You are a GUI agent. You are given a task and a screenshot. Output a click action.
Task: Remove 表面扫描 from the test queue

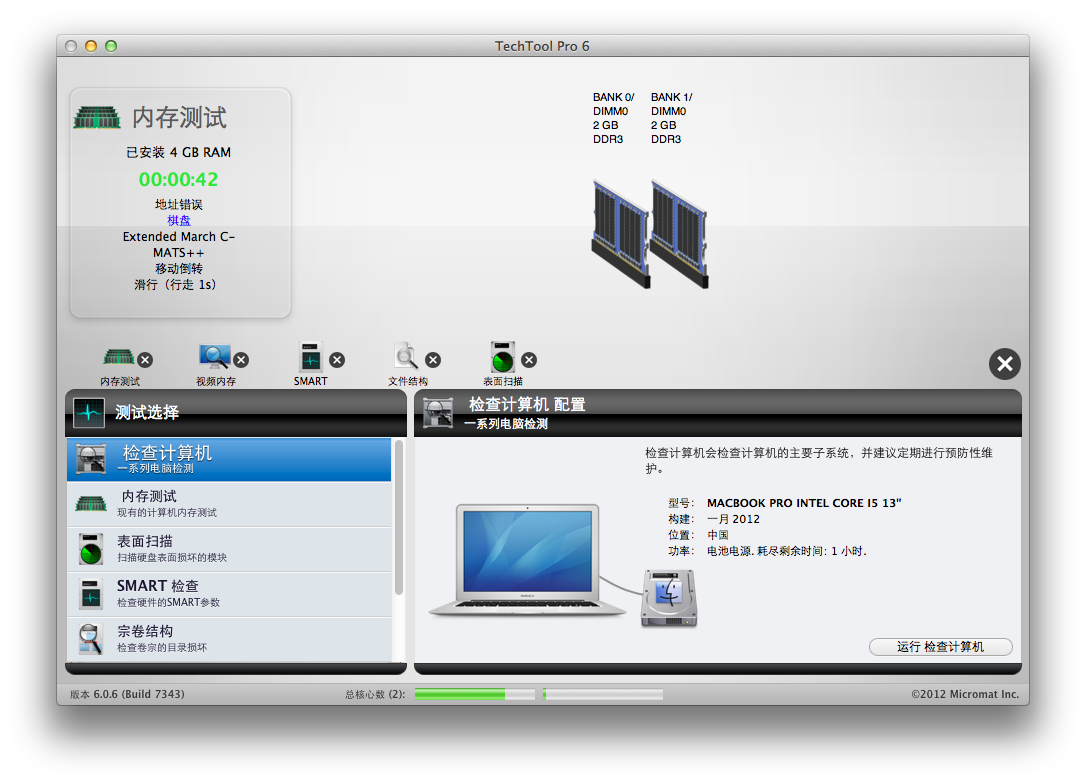[529, 360]
